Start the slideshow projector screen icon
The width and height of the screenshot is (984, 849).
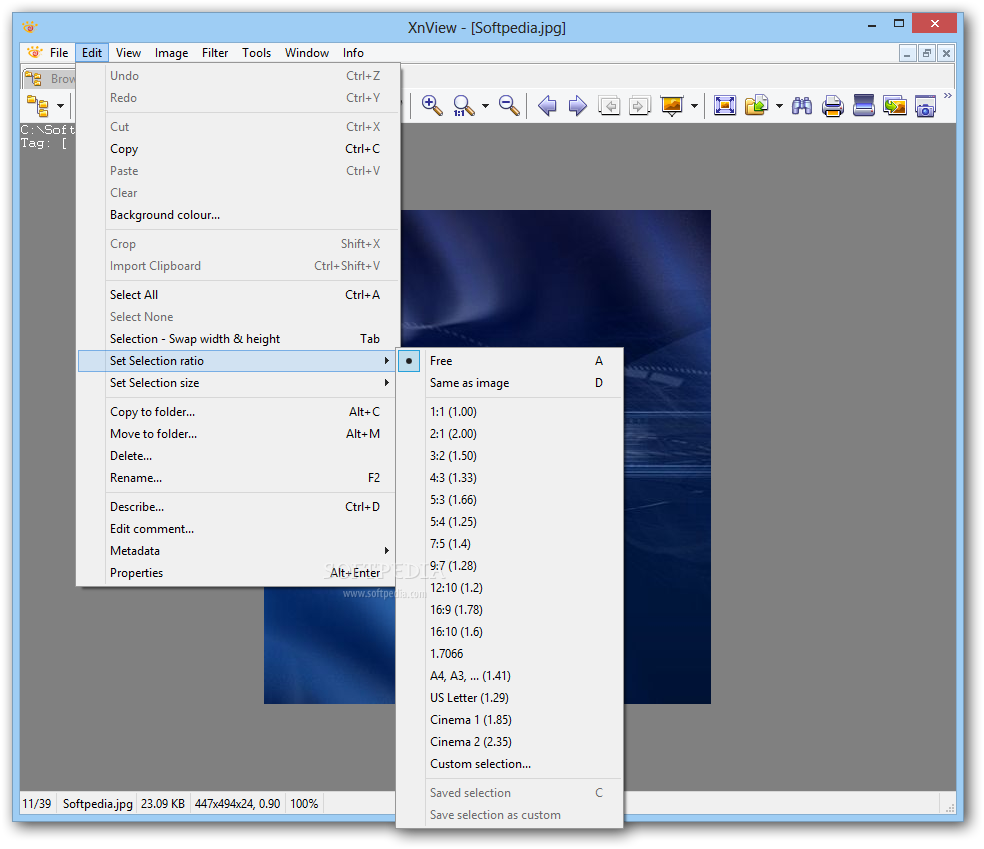[671, 105]
